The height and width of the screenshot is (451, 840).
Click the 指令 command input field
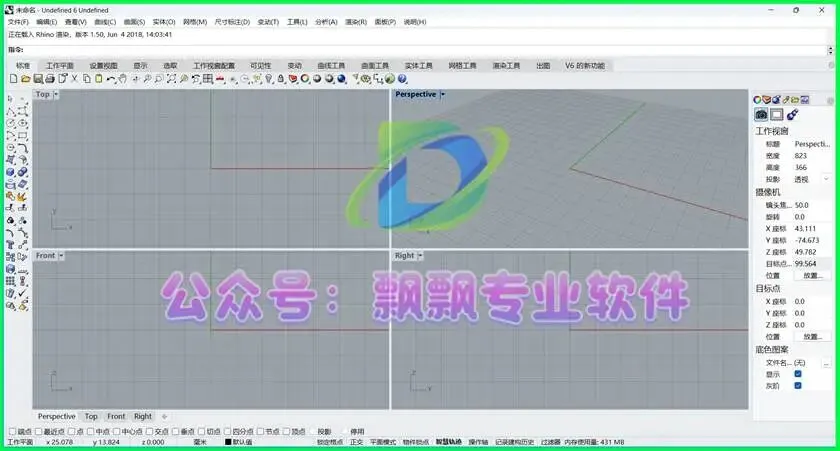point(423,50)
